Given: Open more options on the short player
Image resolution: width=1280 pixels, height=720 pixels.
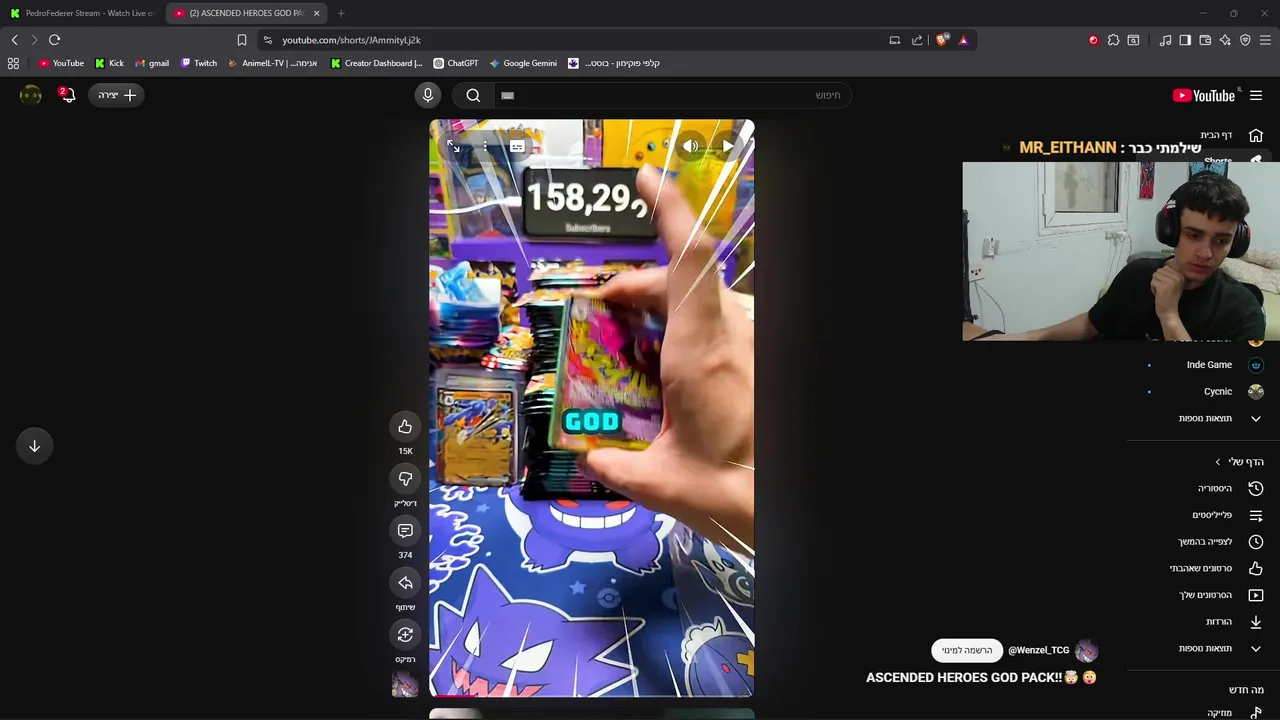Looking at the screenshot, I should click(485, 146).
